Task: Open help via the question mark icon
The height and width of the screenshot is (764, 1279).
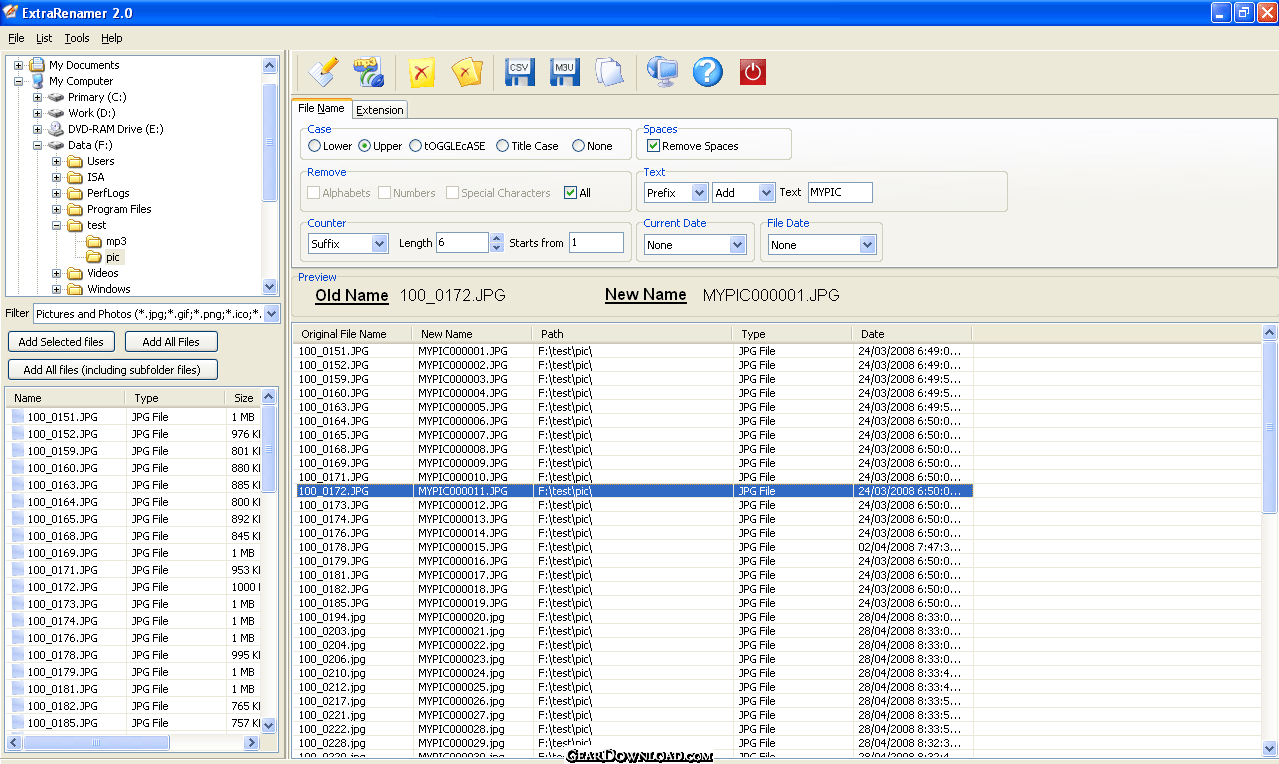Action: coord(707,72)
